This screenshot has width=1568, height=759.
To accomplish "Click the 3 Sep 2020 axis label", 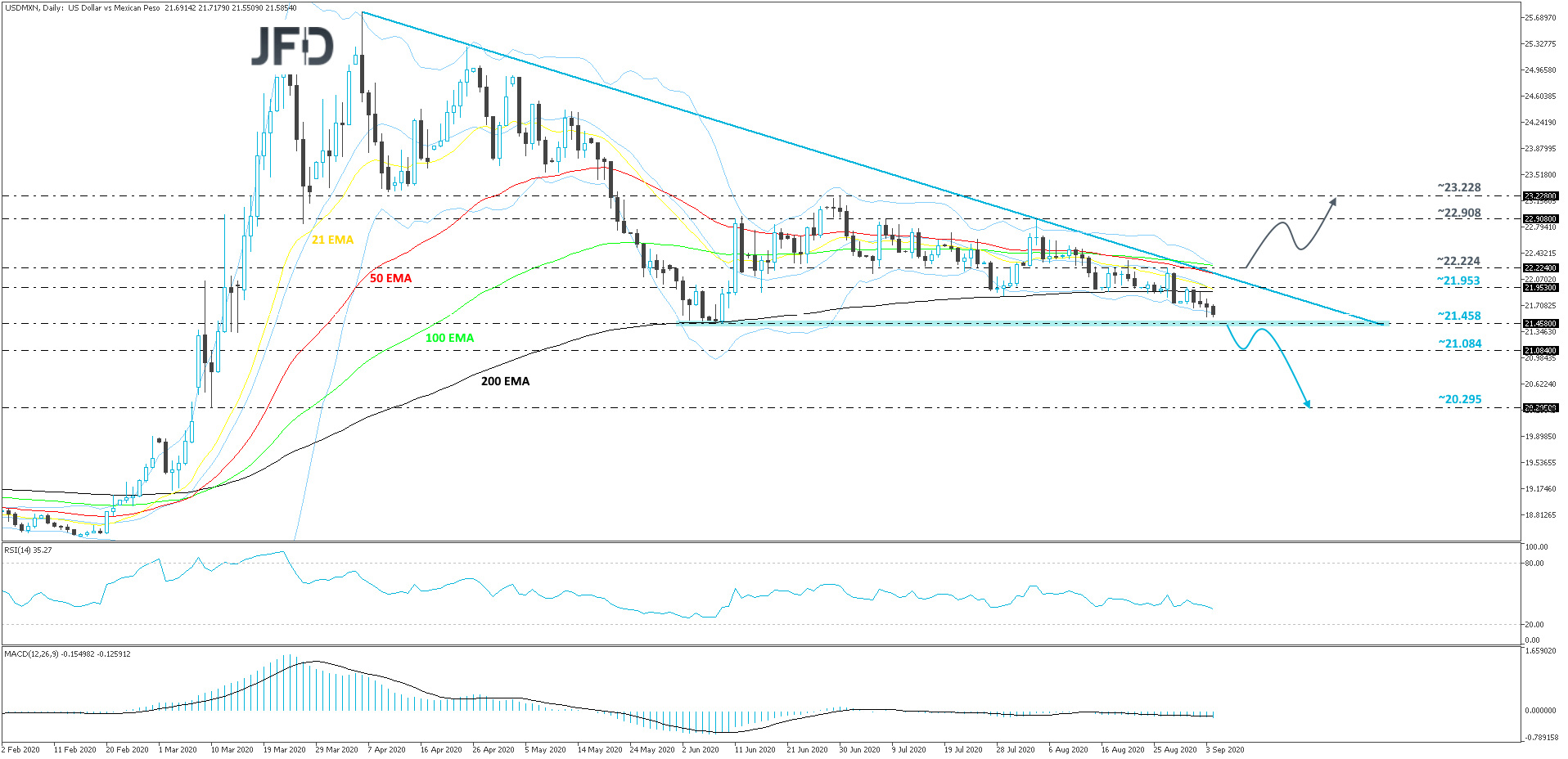I will click(x=1223, y=749).
